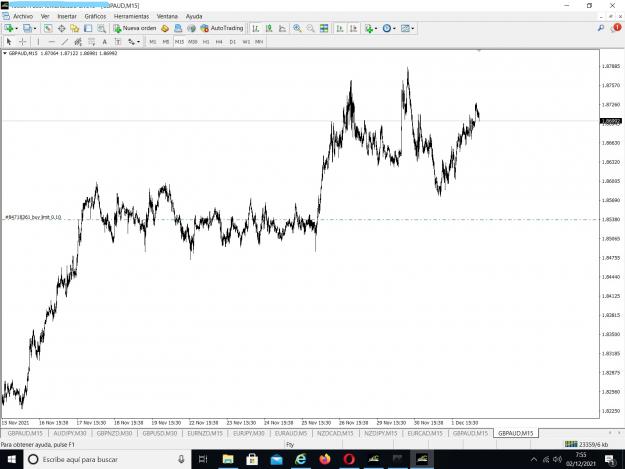625x469 pixels.
Task: Switch timeframe to M1
Action: point(153,41)
